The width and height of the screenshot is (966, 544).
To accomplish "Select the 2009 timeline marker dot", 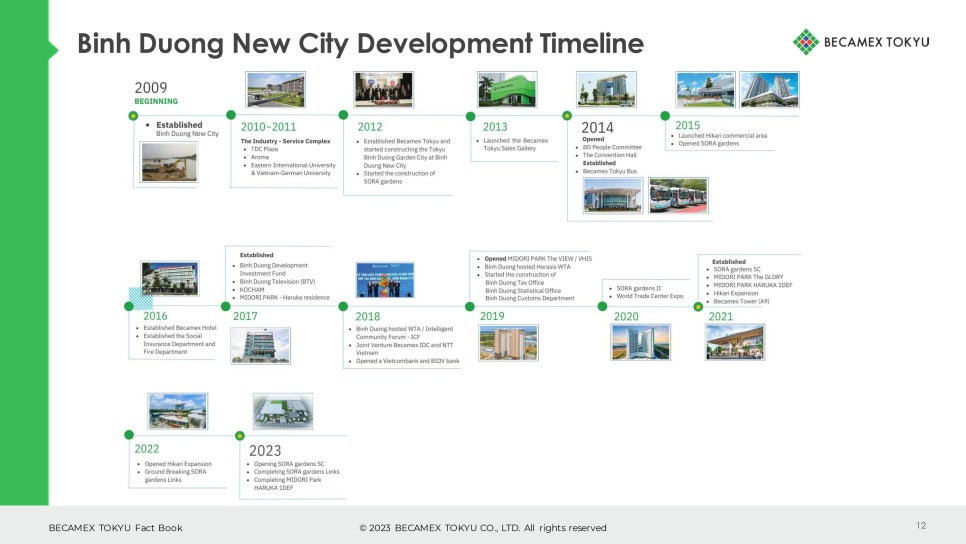I will [x=133, y=116].
